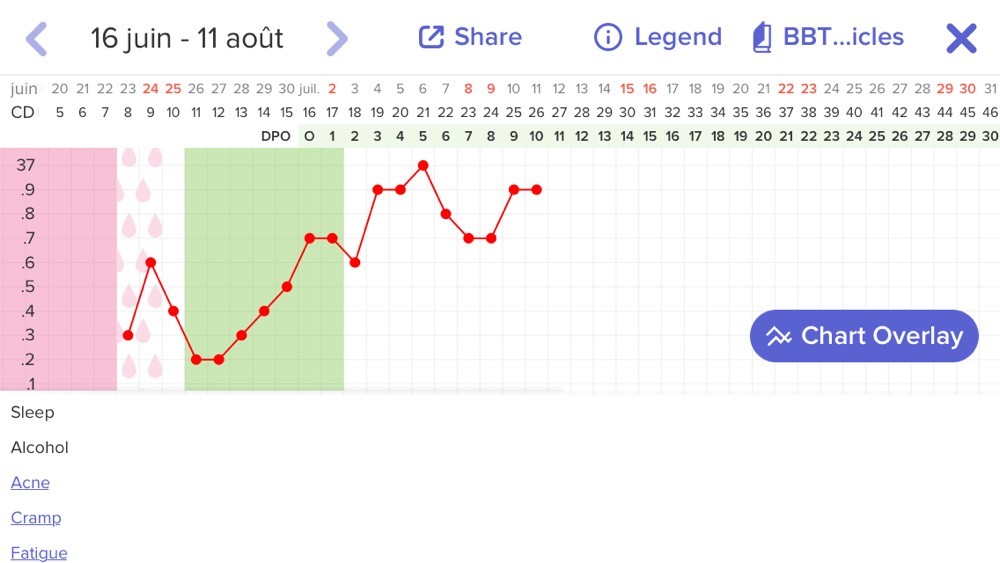This screenshot has width=1000, height=563.
Task: Click the Sleep row label
Action: point(33,413)
